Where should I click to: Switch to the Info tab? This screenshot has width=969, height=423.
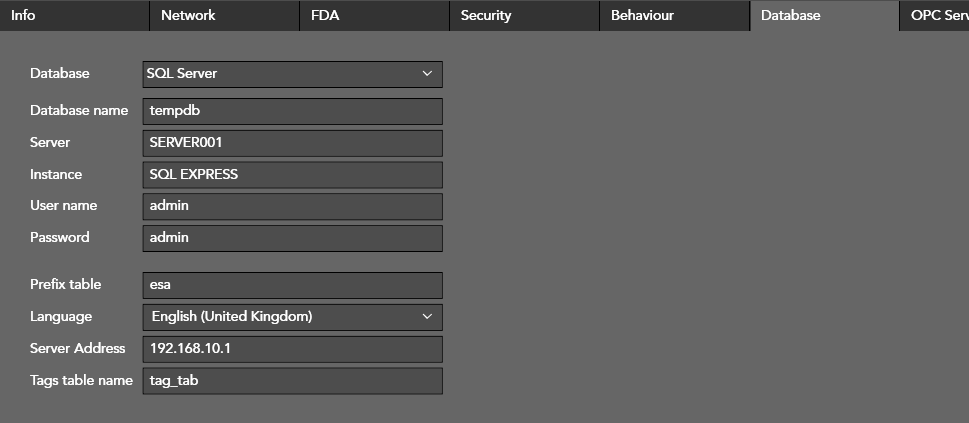[x=74, y=15]
